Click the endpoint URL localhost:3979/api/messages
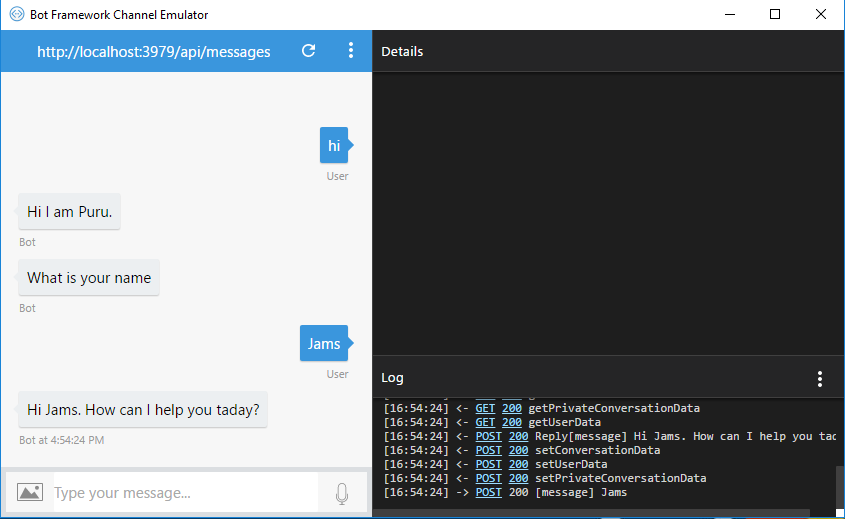This screenshot has width=845, height=519. pos(154,52)
